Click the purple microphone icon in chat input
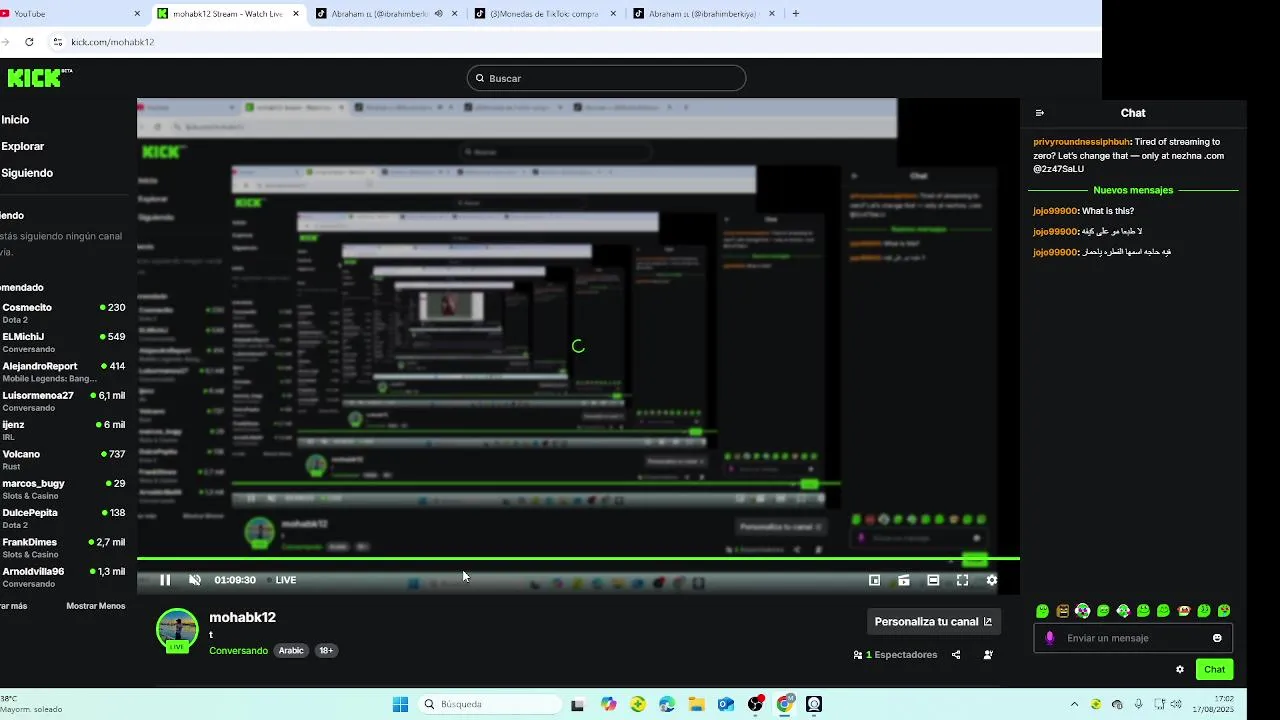 [1049, 638]
